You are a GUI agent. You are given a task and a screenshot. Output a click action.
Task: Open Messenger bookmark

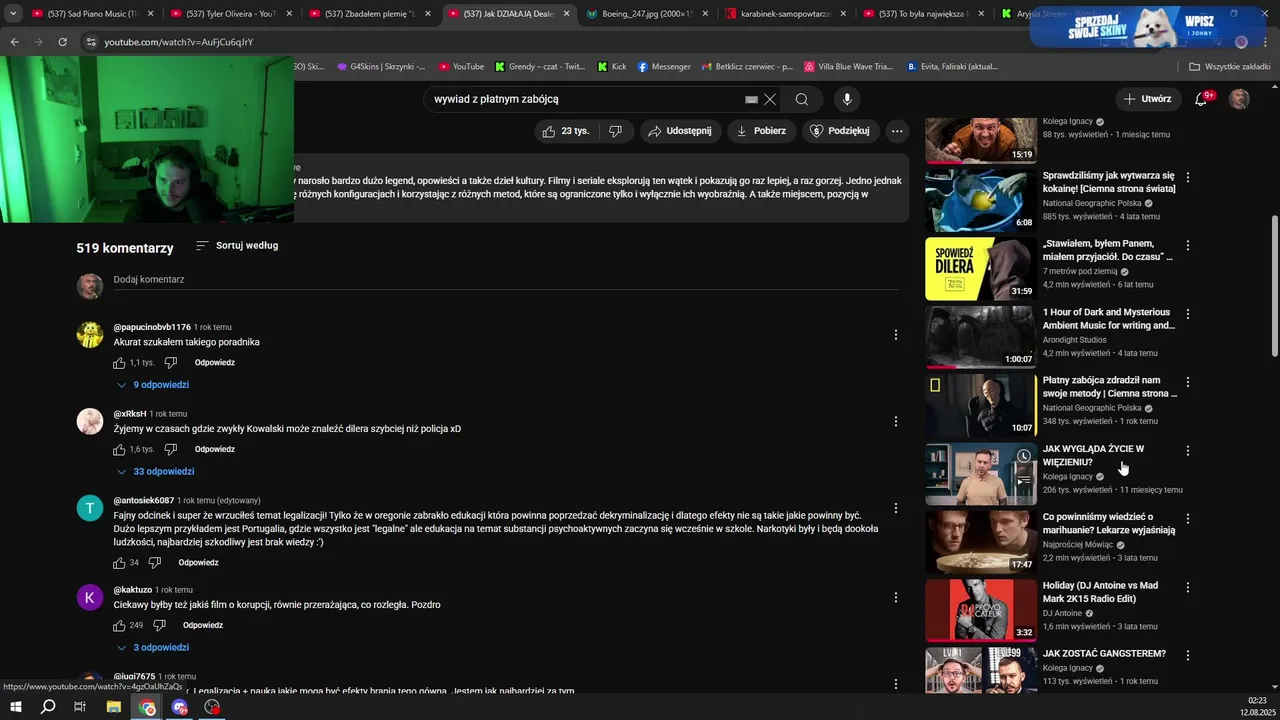(x=663, y=67)
